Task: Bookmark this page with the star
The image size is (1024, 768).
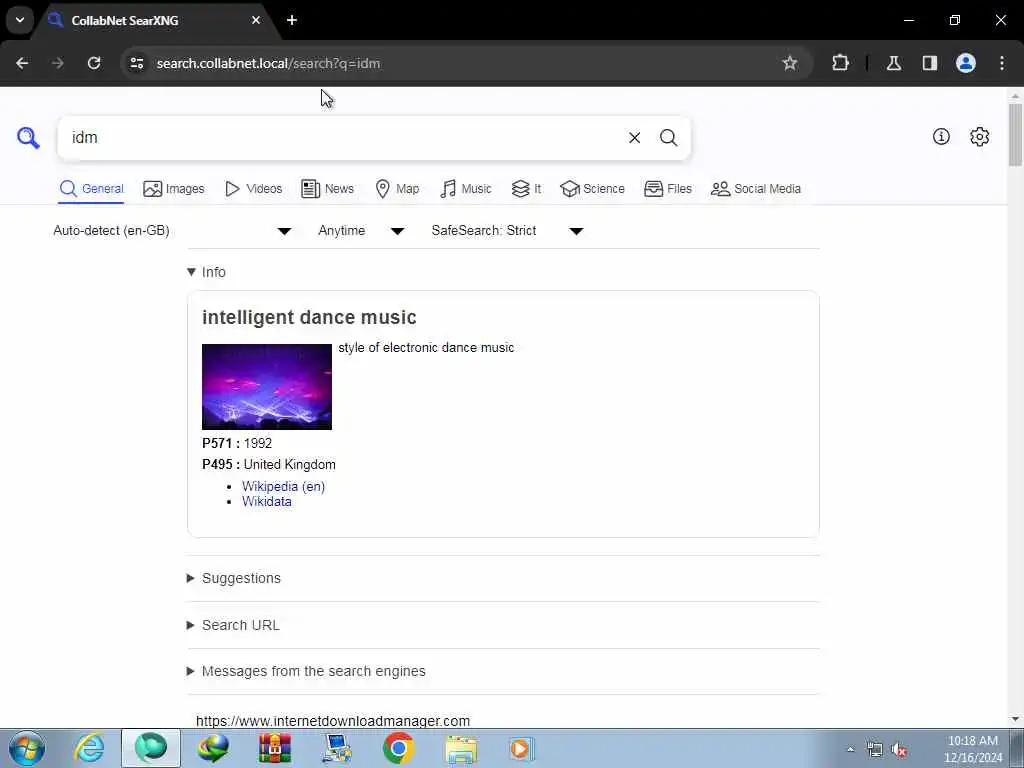Action: 790,63
